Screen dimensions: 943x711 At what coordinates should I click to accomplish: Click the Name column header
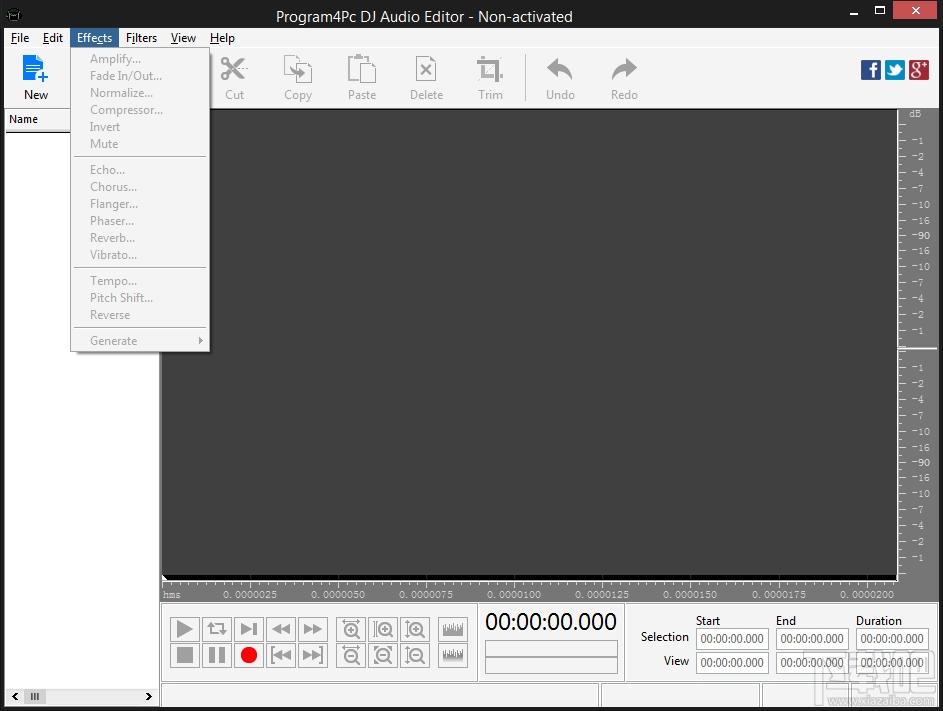[37, 119]
